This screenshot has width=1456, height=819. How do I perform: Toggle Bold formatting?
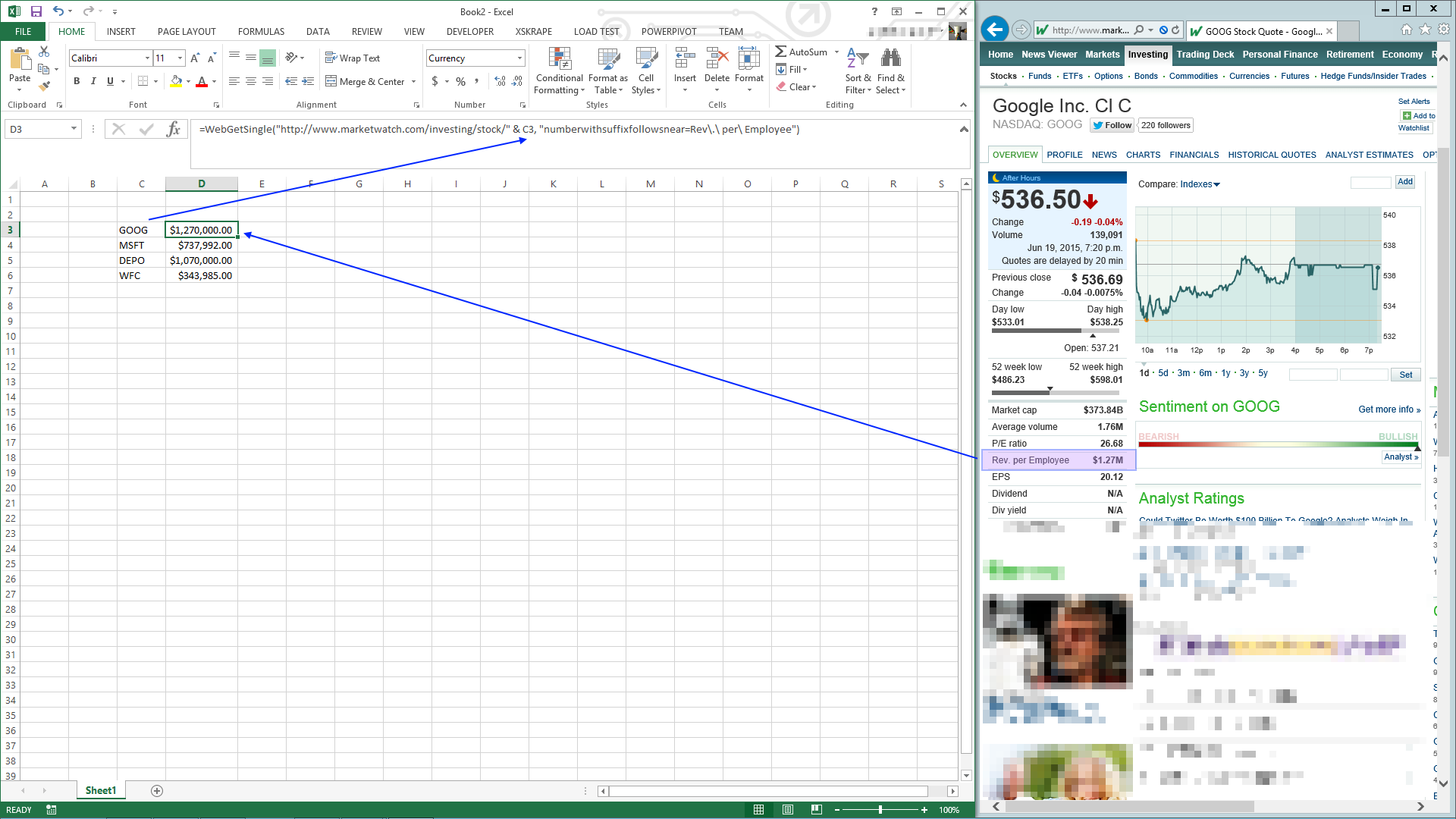(x=77, y=81)
